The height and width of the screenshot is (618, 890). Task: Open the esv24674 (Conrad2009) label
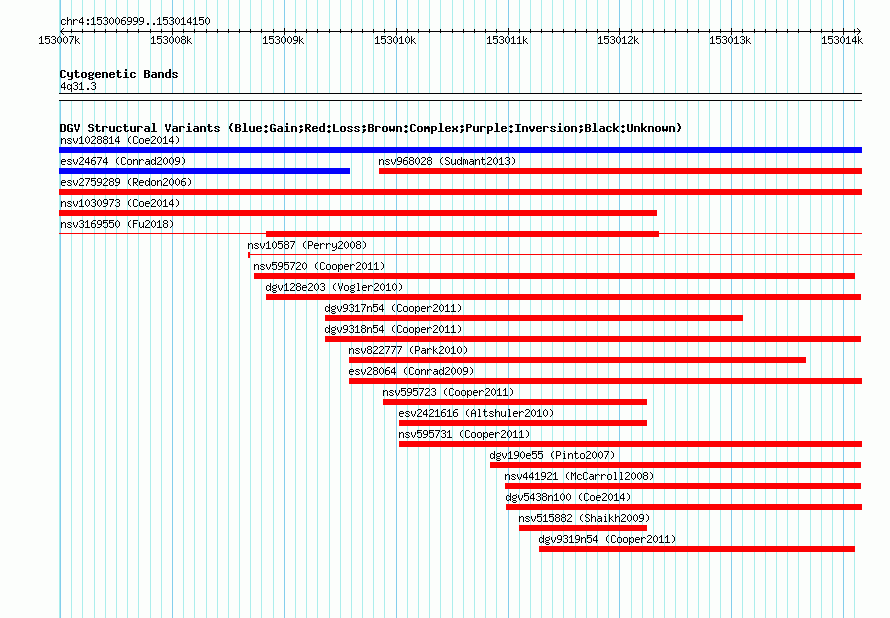click(123, 161)
